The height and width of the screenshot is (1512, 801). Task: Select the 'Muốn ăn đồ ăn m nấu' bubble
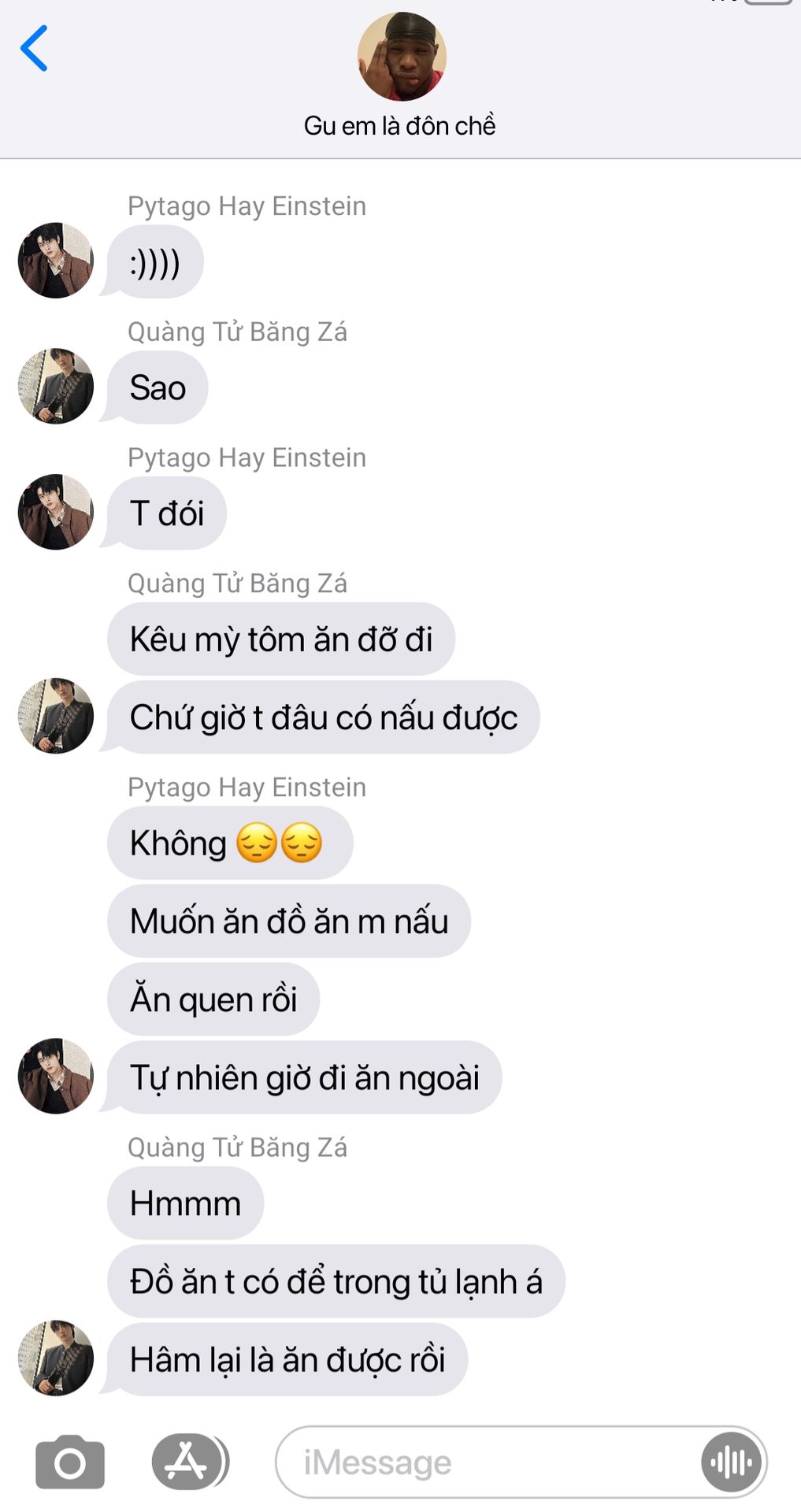click(289, 921)
